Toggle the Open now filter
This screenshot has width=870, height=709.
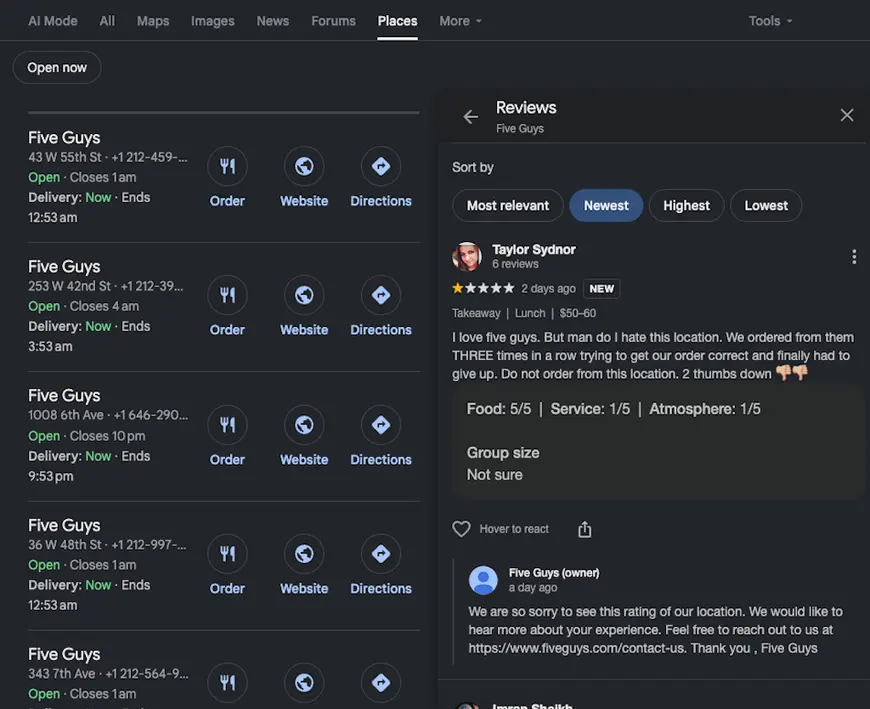(x=57, y=68)
